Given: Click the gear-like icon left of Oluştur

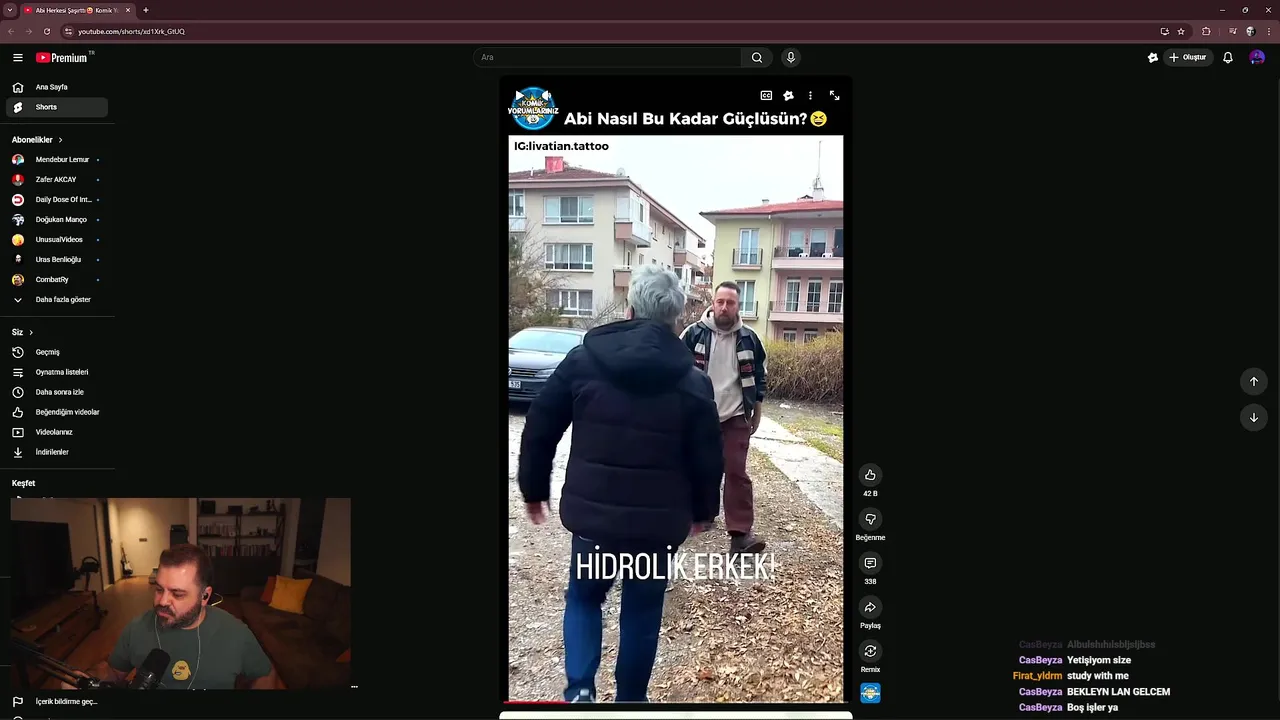Looking at the screenshot, I should pos(1153,57).
